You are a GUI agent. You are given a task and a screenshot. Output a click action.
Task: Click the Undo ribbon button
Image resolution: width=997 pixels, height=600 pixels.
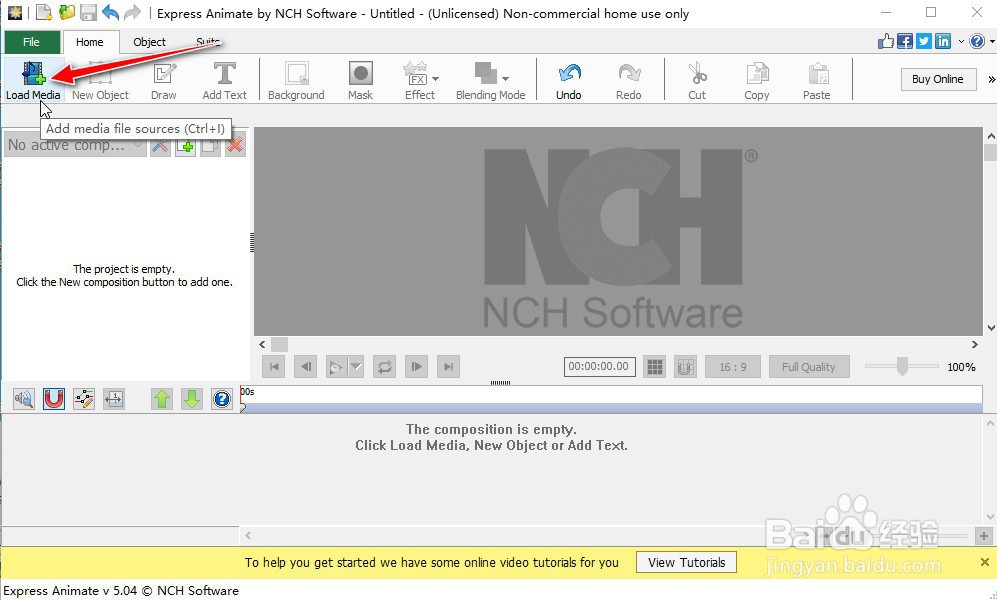(x=569, y=80)
